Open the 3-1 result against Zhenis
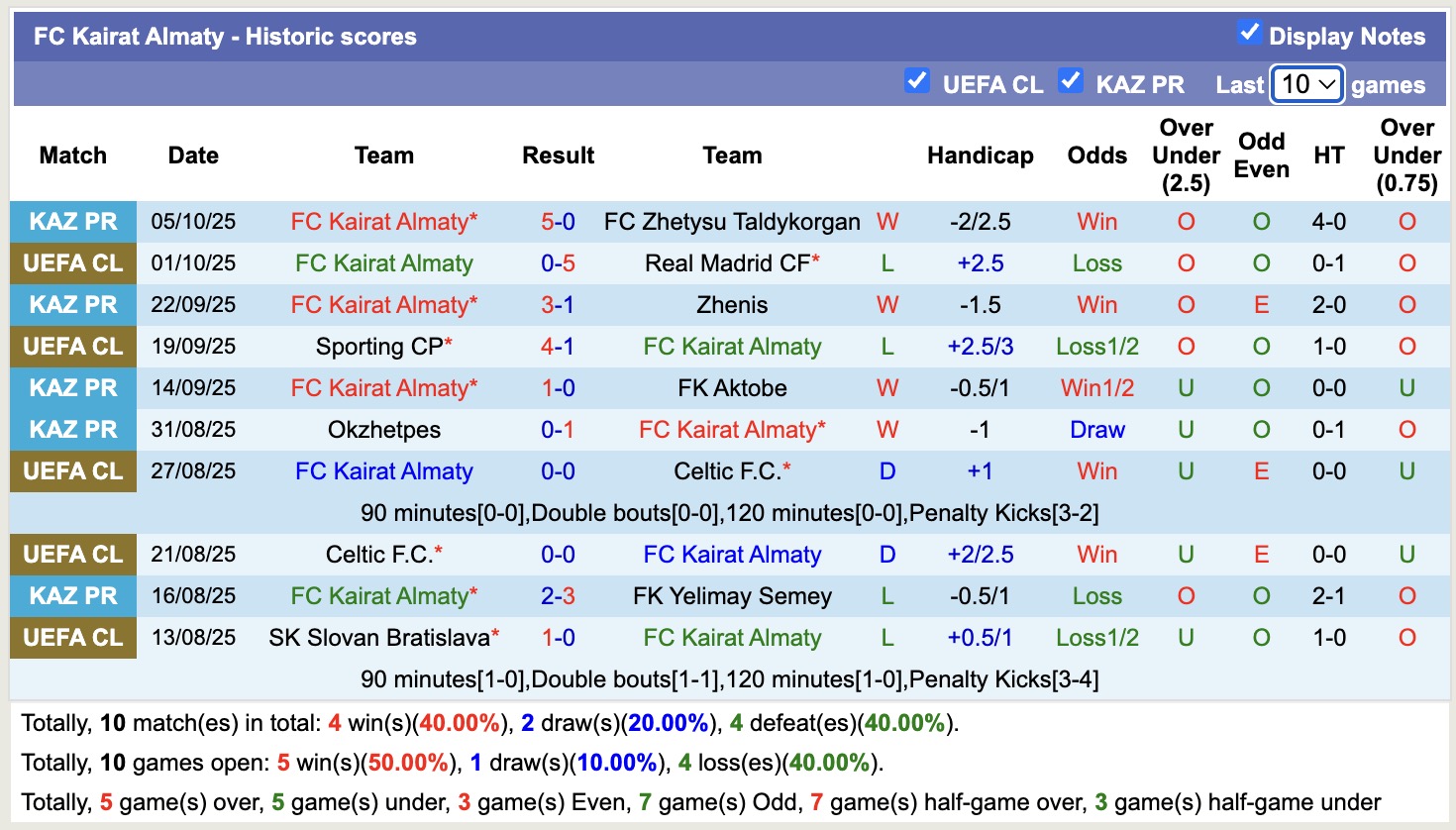Viewport: 1456px width, 830px height. [x=558, y=305]
